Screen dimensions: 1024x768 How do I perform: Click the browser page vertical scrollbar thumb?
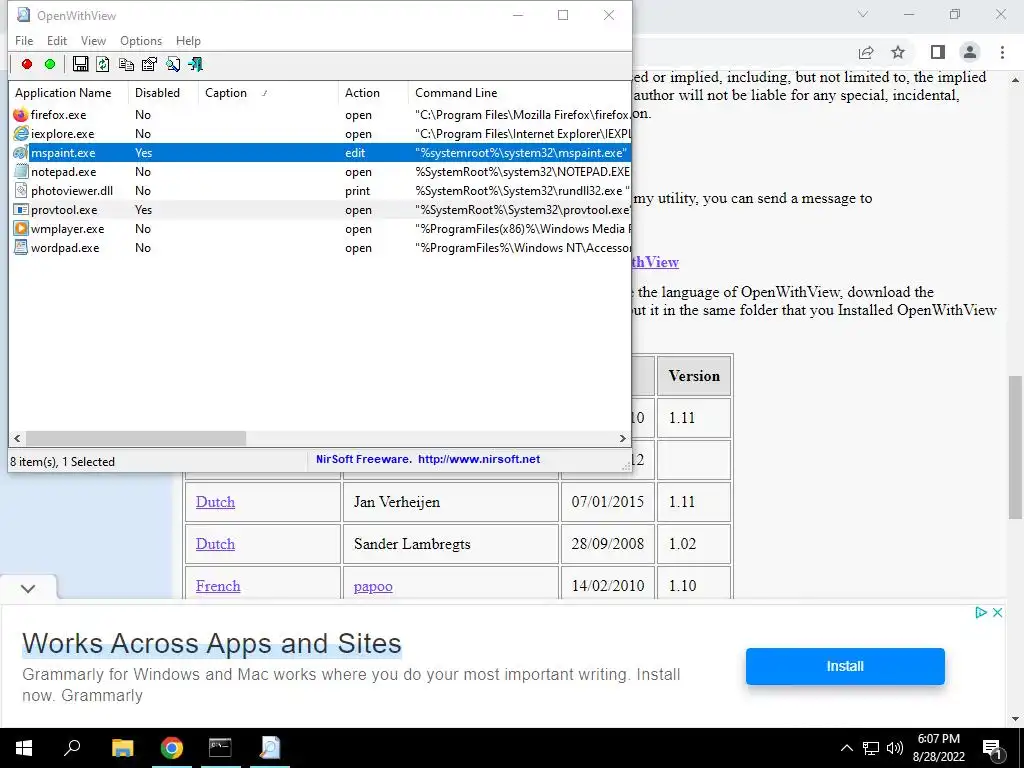pos(1016,447)
